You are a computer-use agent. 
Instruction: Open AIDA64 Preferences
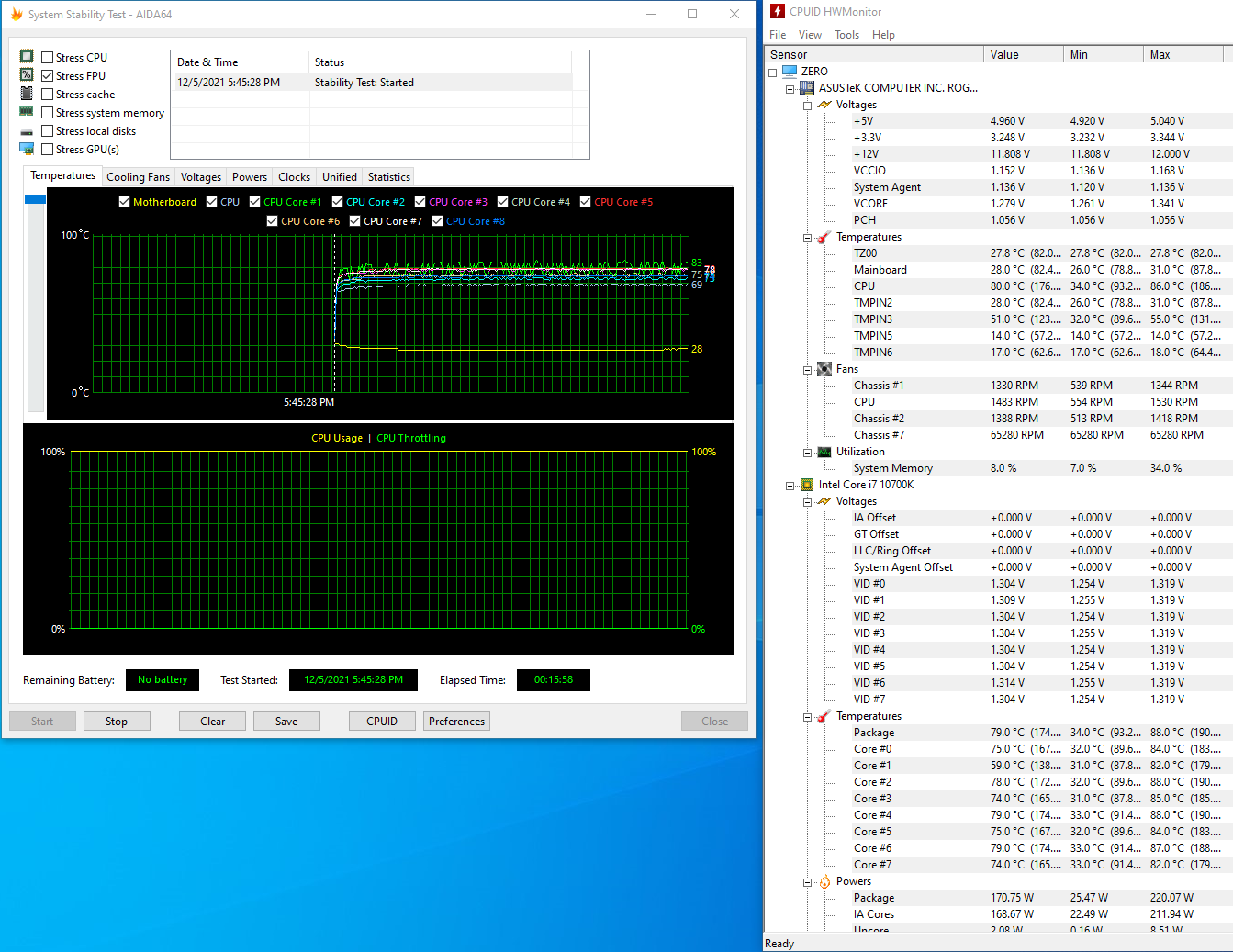pyautogui.click(x=456, y=722)
